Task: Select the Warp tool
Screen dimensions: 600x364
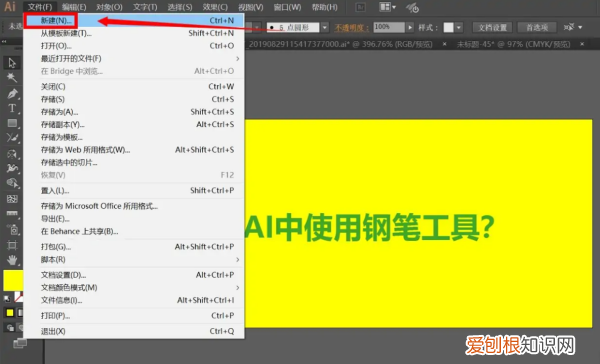Action: (x=12, y=168)
